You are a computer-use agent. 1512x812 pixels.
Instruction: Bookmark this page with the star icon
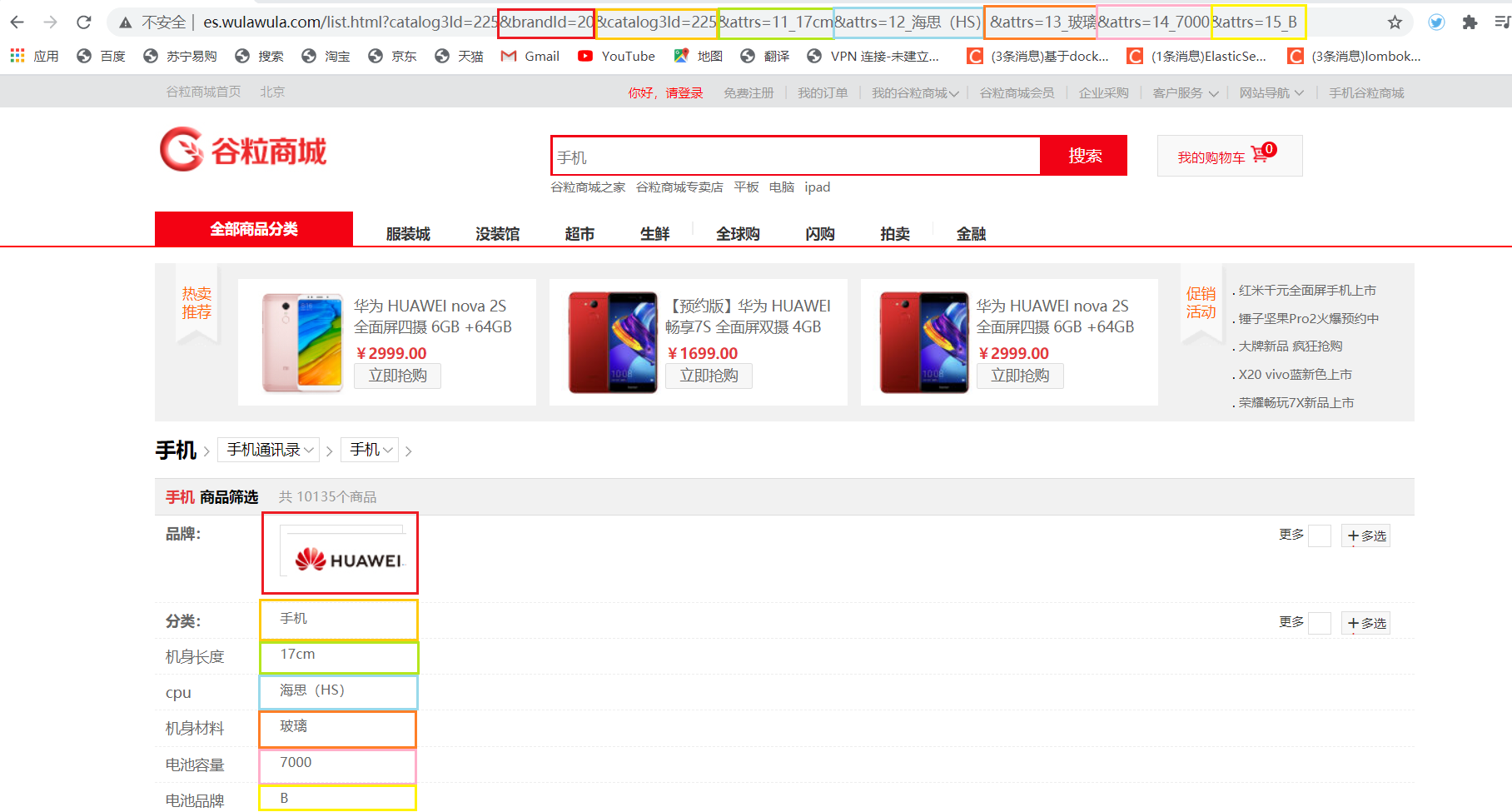click(x=1395, y=22)
